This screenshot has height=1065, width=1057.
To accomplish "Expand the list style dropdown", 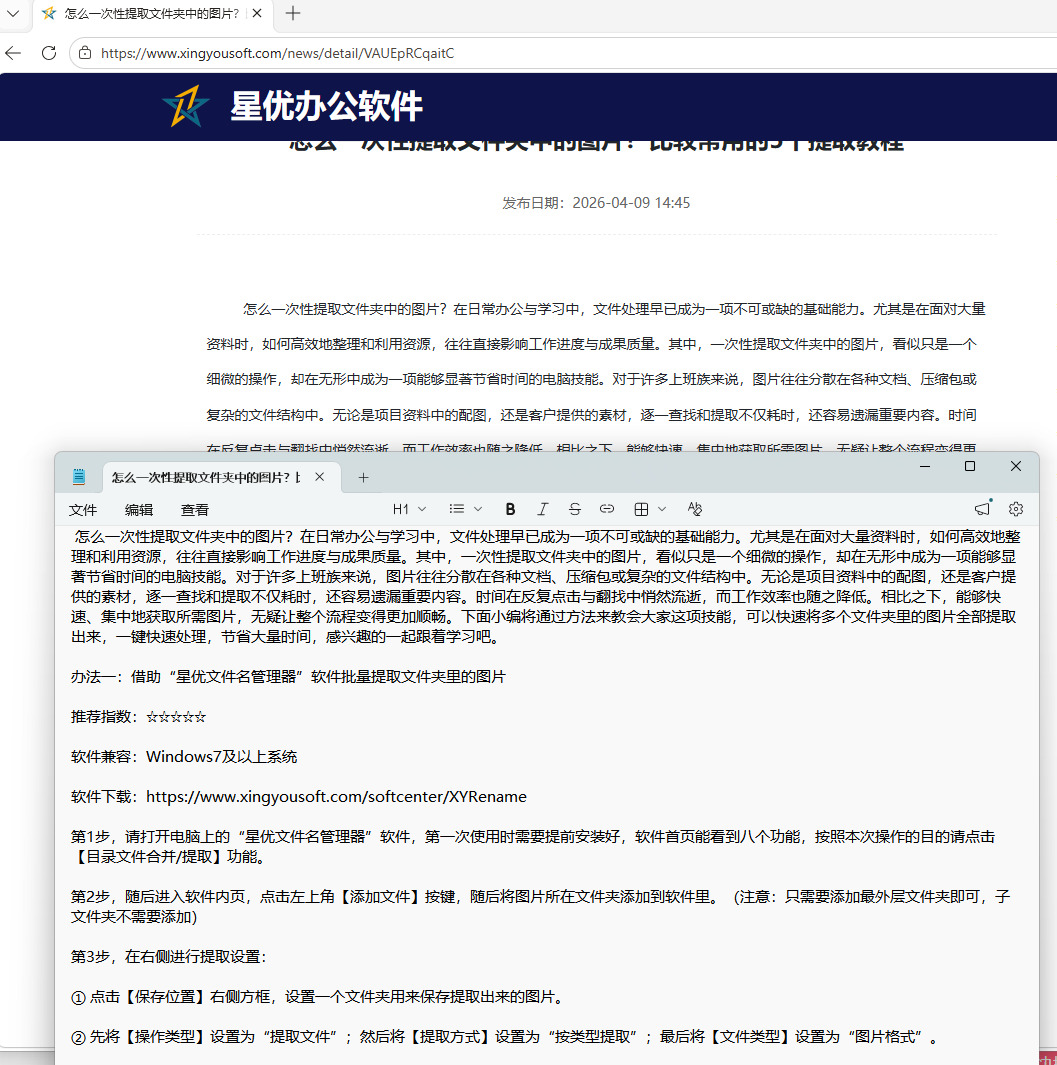I will coord(465,509).
